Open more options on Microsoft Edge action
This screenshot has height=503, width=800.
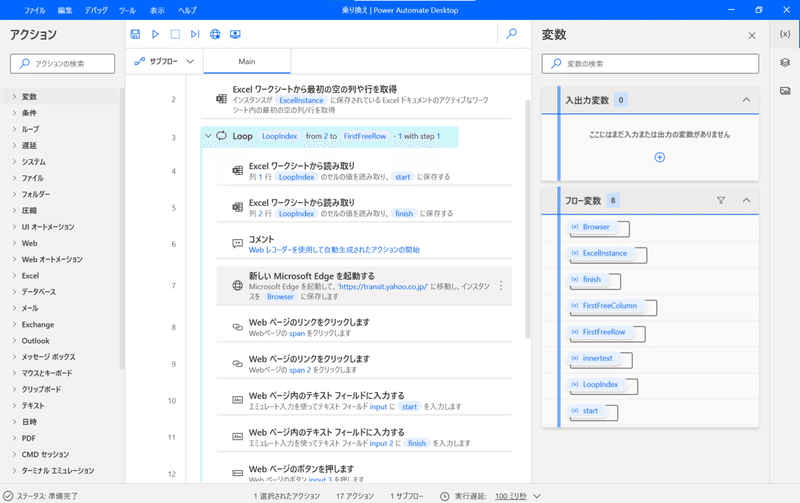coord(501,286)
